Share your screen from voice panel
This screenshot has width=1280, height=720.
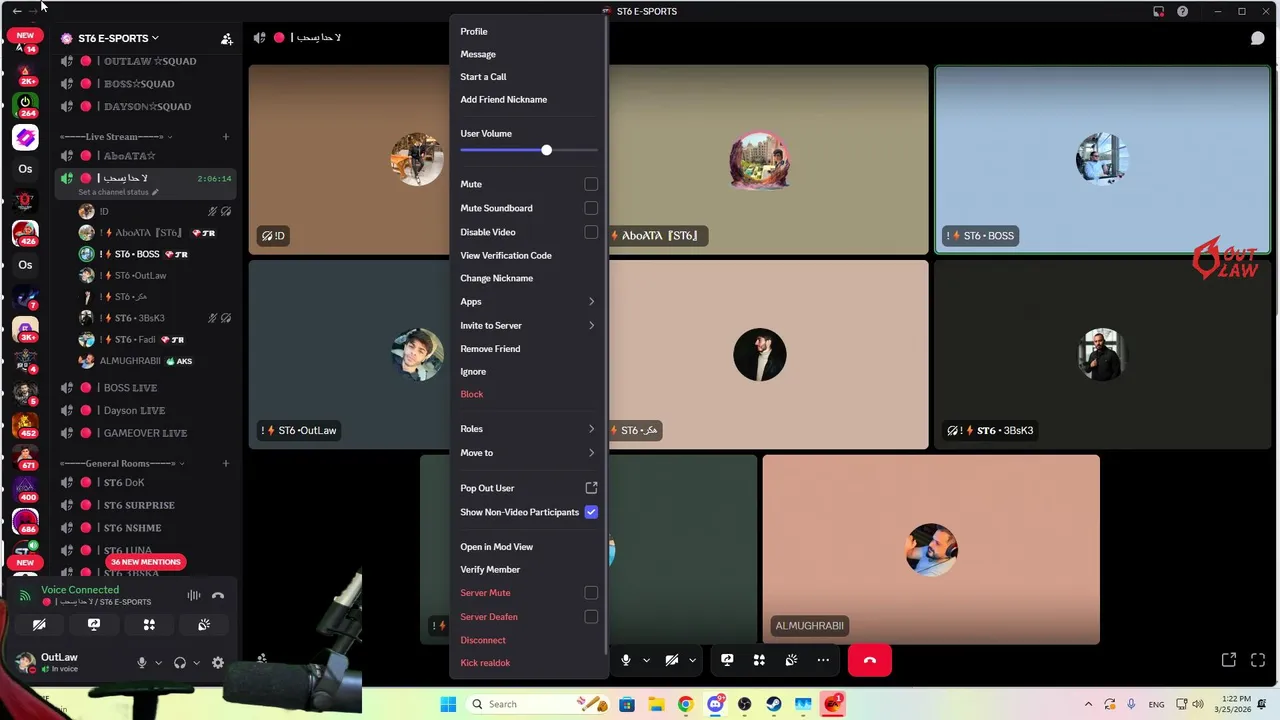pyautogui.click(x=94, y=625)
